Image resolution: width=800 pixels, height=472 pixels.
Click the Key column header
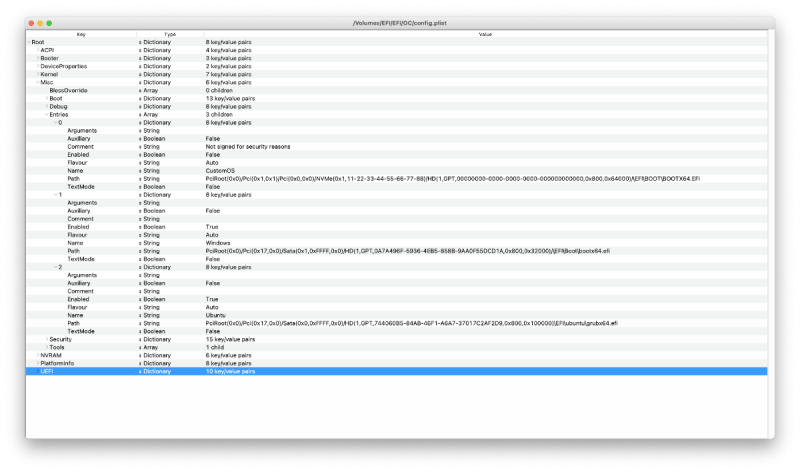click(81, 34)
